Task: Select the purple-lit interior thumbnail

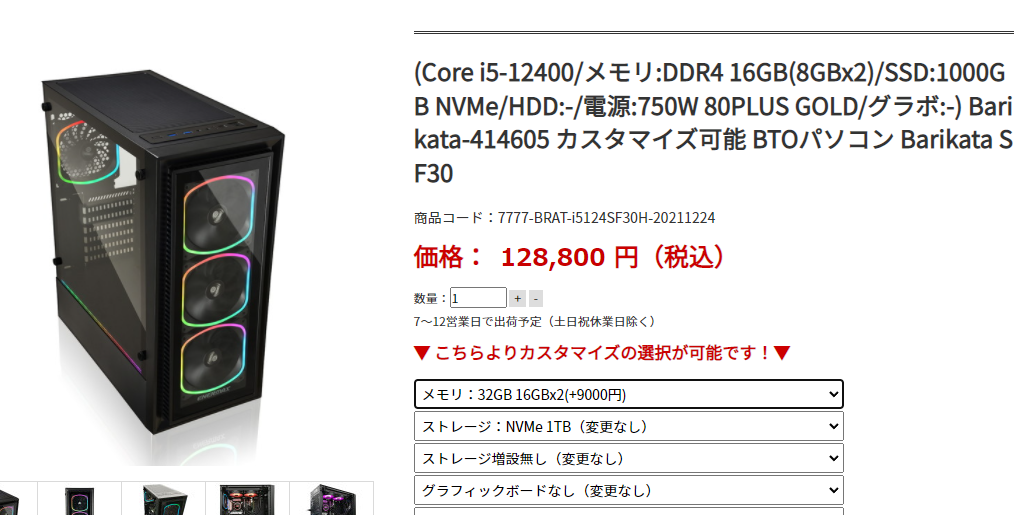Action: click(x=332, y=499)
